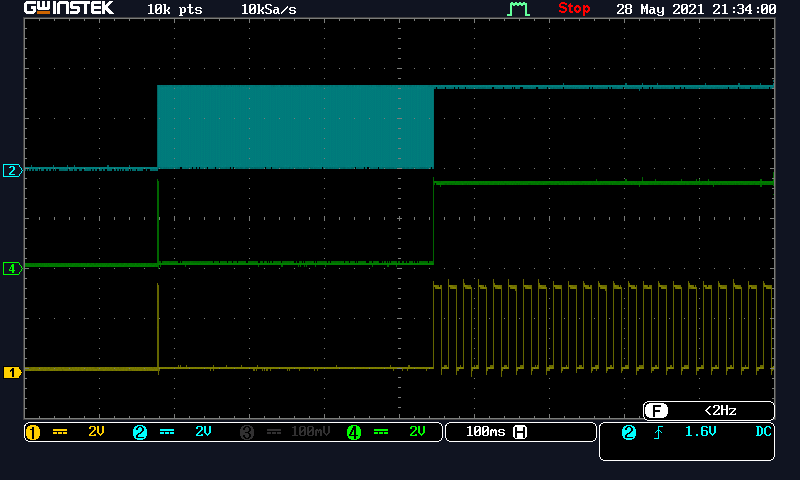Click the yellow channel 1 badge

33,433
